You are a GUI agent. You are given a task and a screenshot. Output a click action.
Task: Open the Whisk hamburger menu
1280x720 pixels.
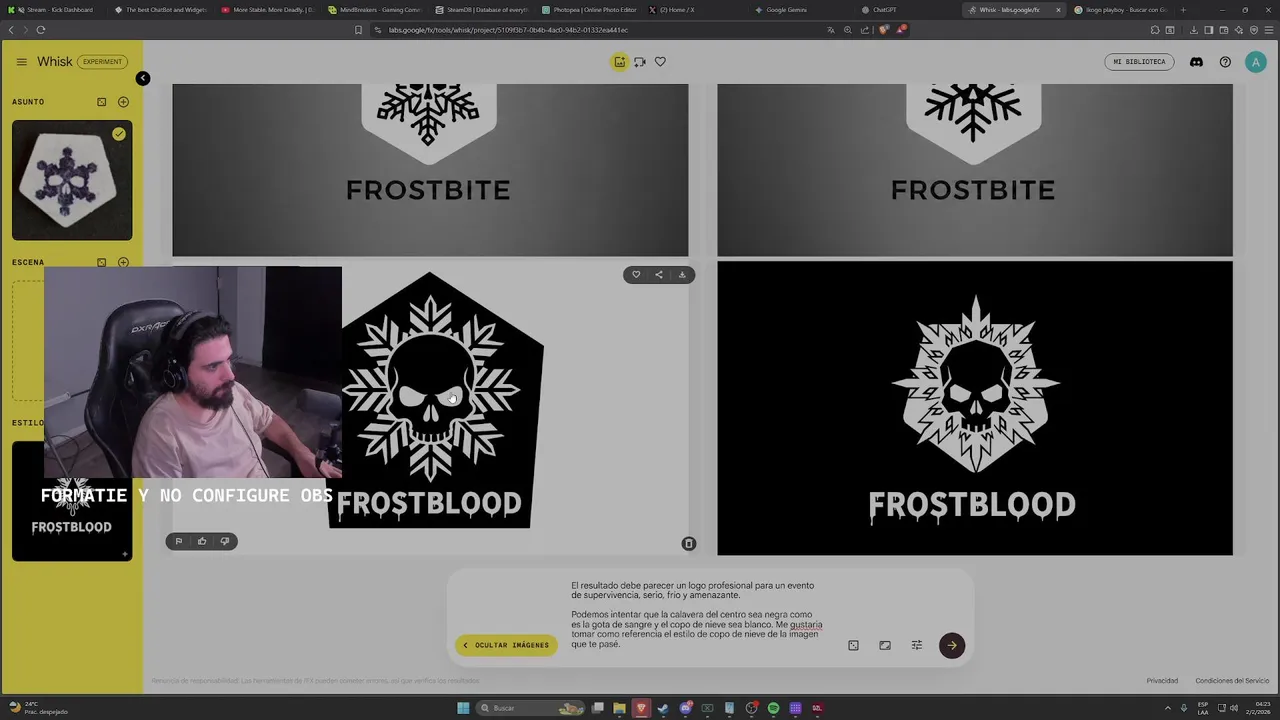(x=21, y=62)
